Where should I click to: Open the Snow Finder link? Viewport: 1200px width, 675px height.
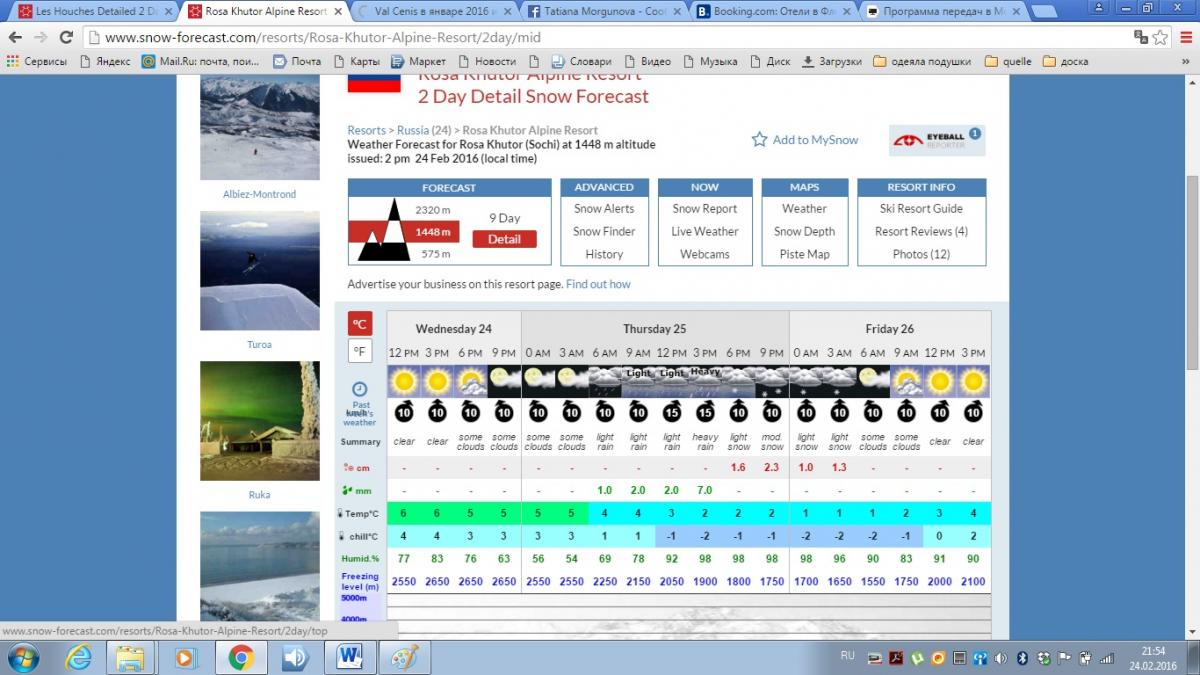coord(604,231)
